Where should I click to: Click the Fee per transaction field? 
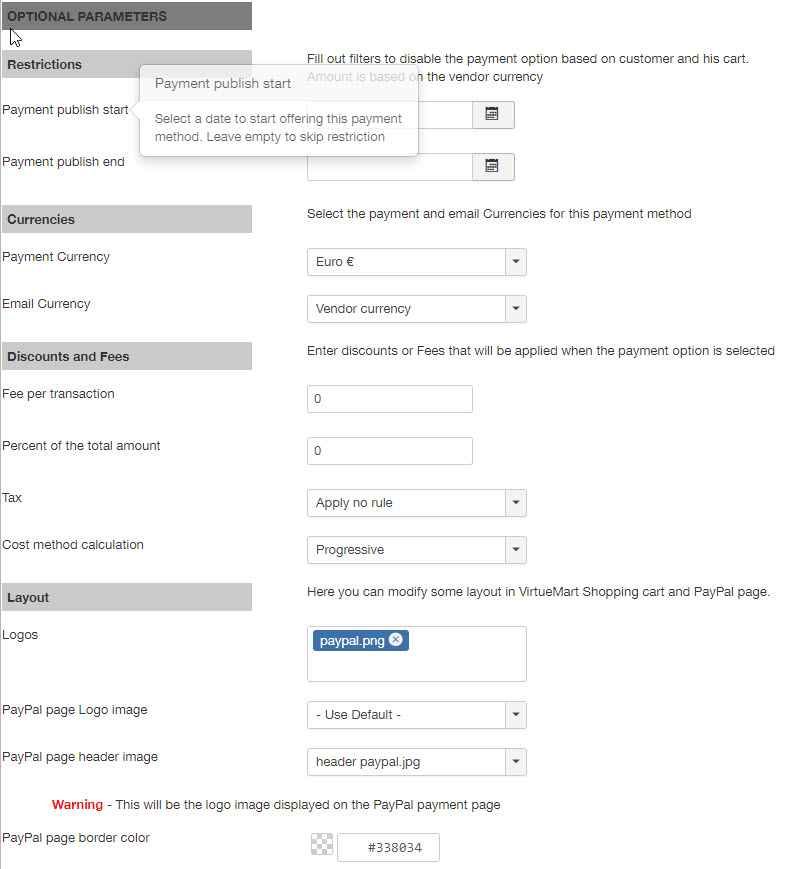[x=389, y=399]
